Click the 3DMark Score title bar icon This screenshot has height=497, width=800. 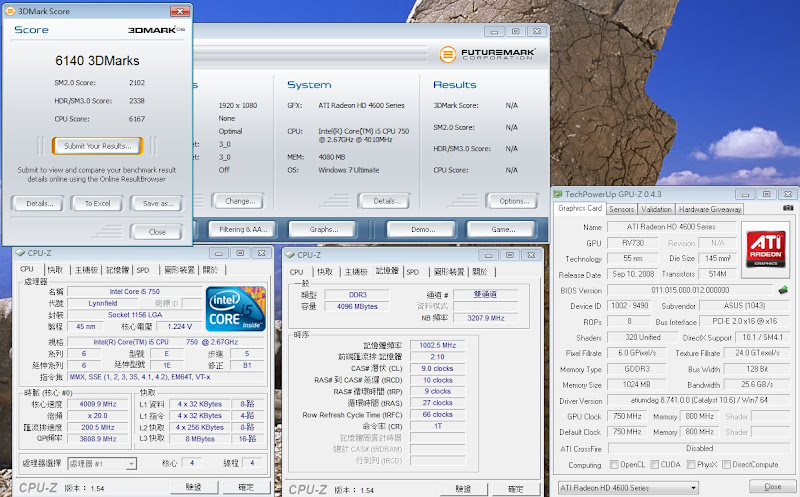click(x=10, y=11)
